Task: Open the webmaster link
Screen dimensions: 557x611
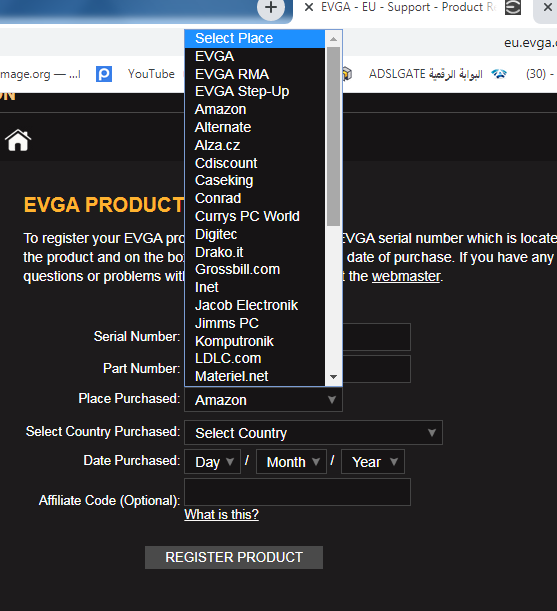Action: (x=406, y=276)
